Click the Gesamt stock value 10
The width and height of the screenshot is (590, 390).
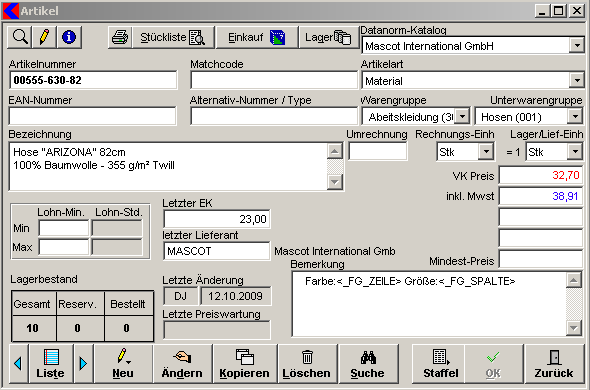pos(33,328)
